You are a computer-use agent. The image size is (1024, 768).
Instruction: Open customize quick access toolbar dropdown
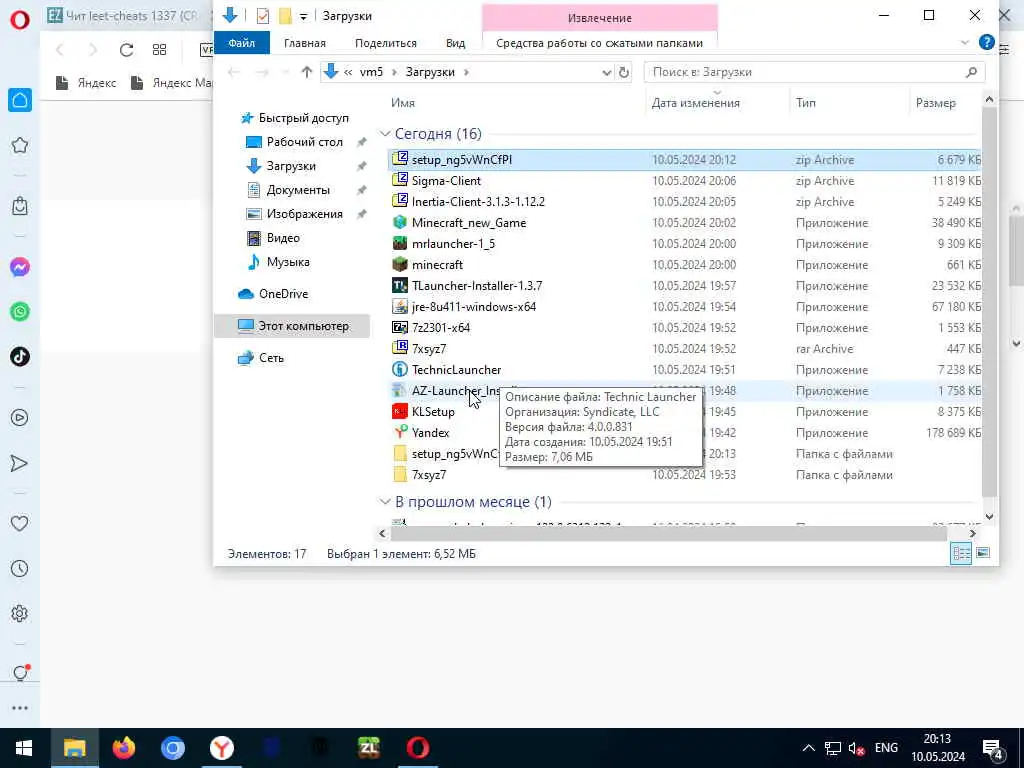tap(304, 16)
